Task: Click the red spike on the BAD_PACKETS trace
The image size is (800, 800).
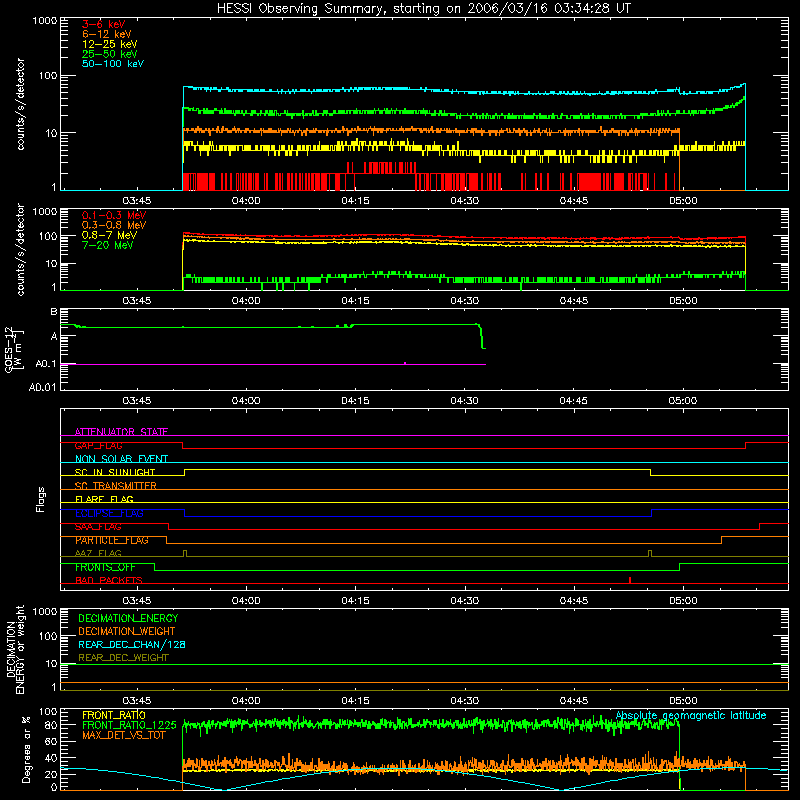Action: click(x=630, y=580)
